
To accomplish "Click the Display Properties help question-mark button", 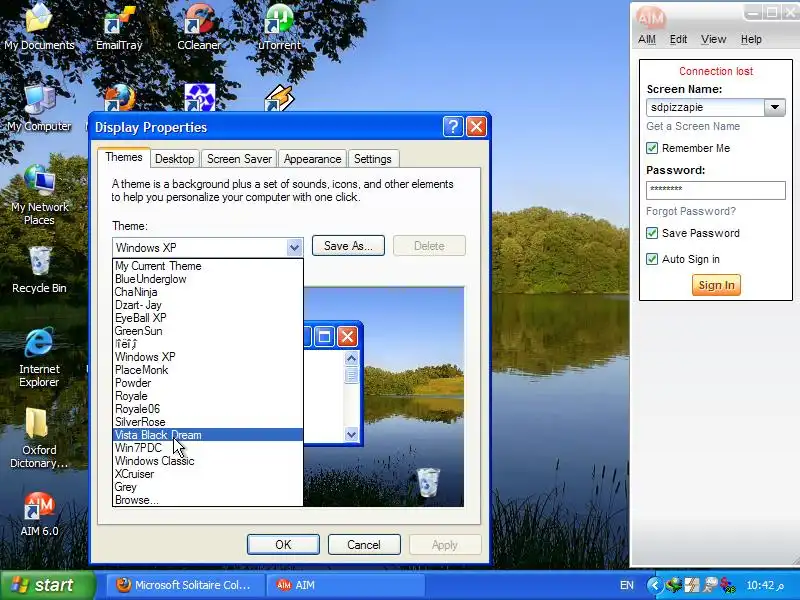I will coord(453,127).
